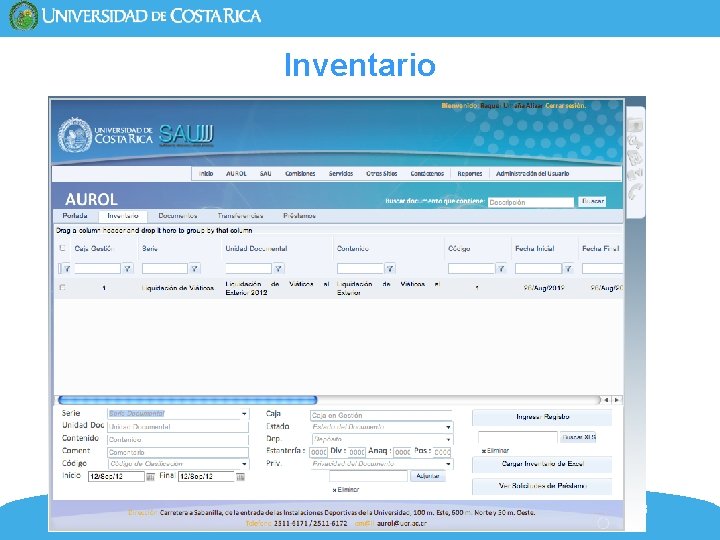Expand the Serie Documental dropdown
Screen dimensions: 720x540
click(244, 414)
